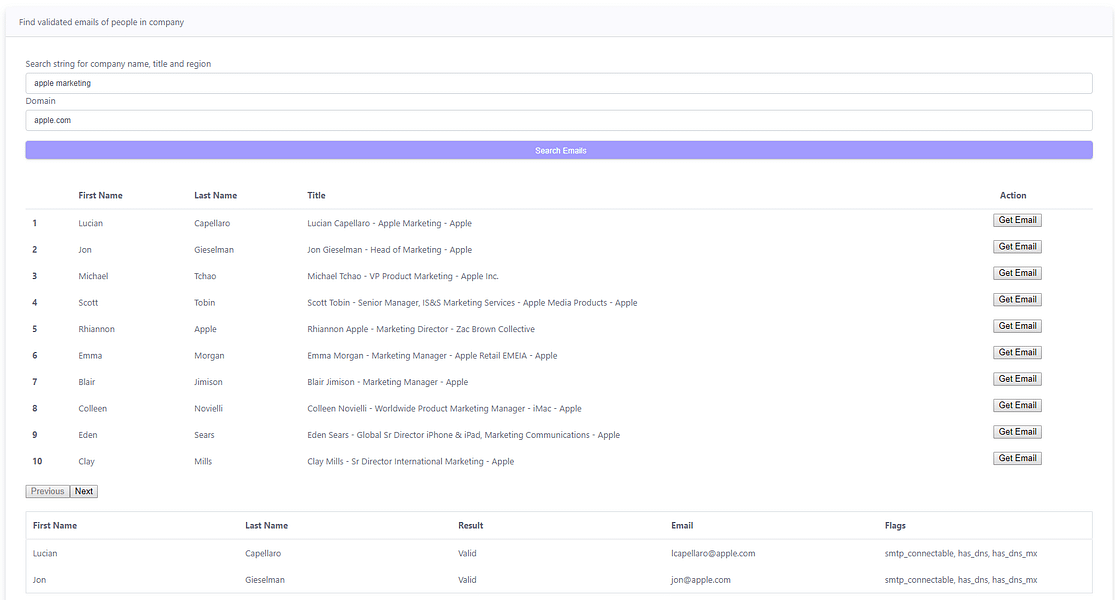The height and width of the screenshot is (600, 1115).
Task: Get email for Michael Tchao
Action: point(1017,273)
